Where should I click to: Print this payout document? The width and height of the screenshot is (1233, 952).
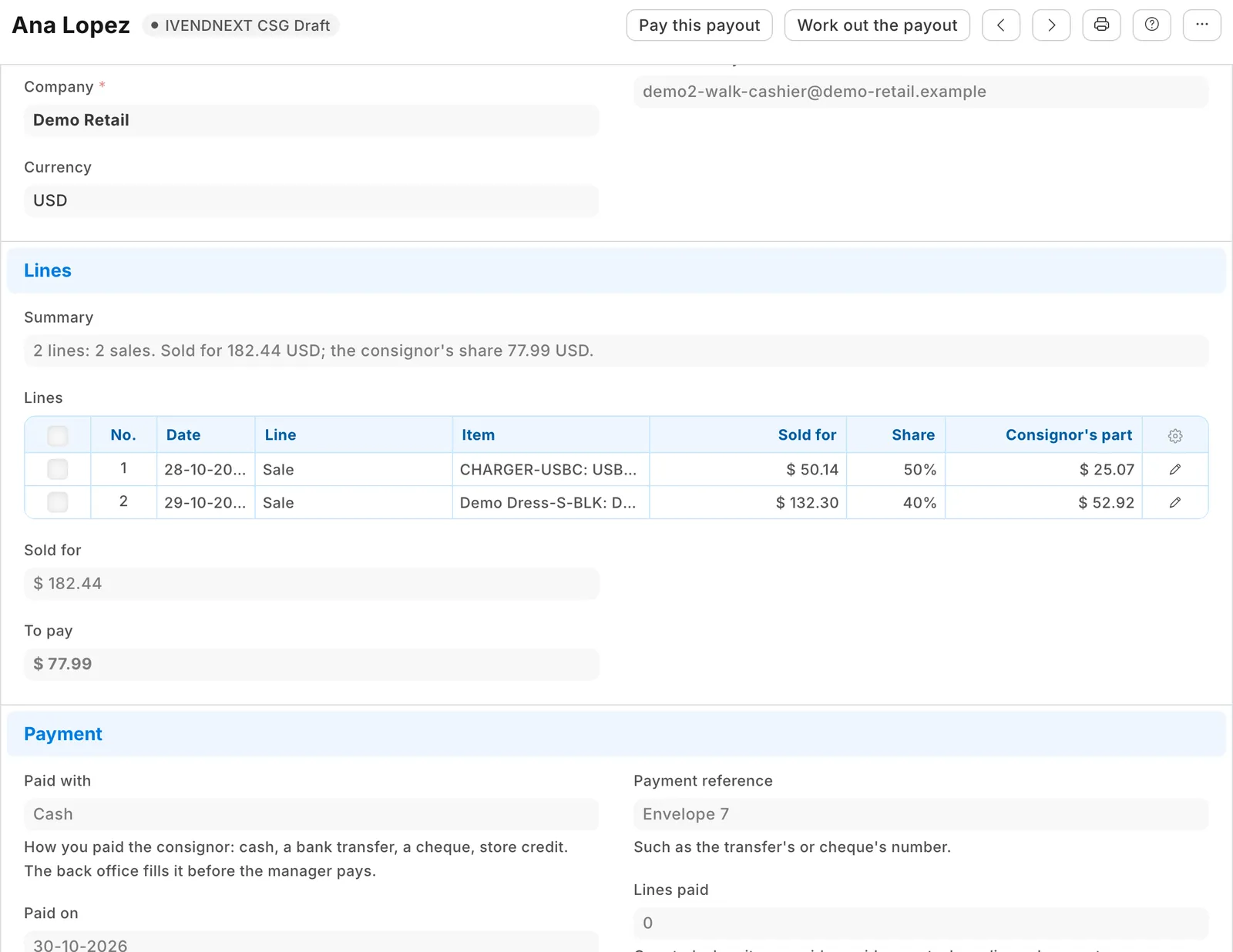[1102, 25]
